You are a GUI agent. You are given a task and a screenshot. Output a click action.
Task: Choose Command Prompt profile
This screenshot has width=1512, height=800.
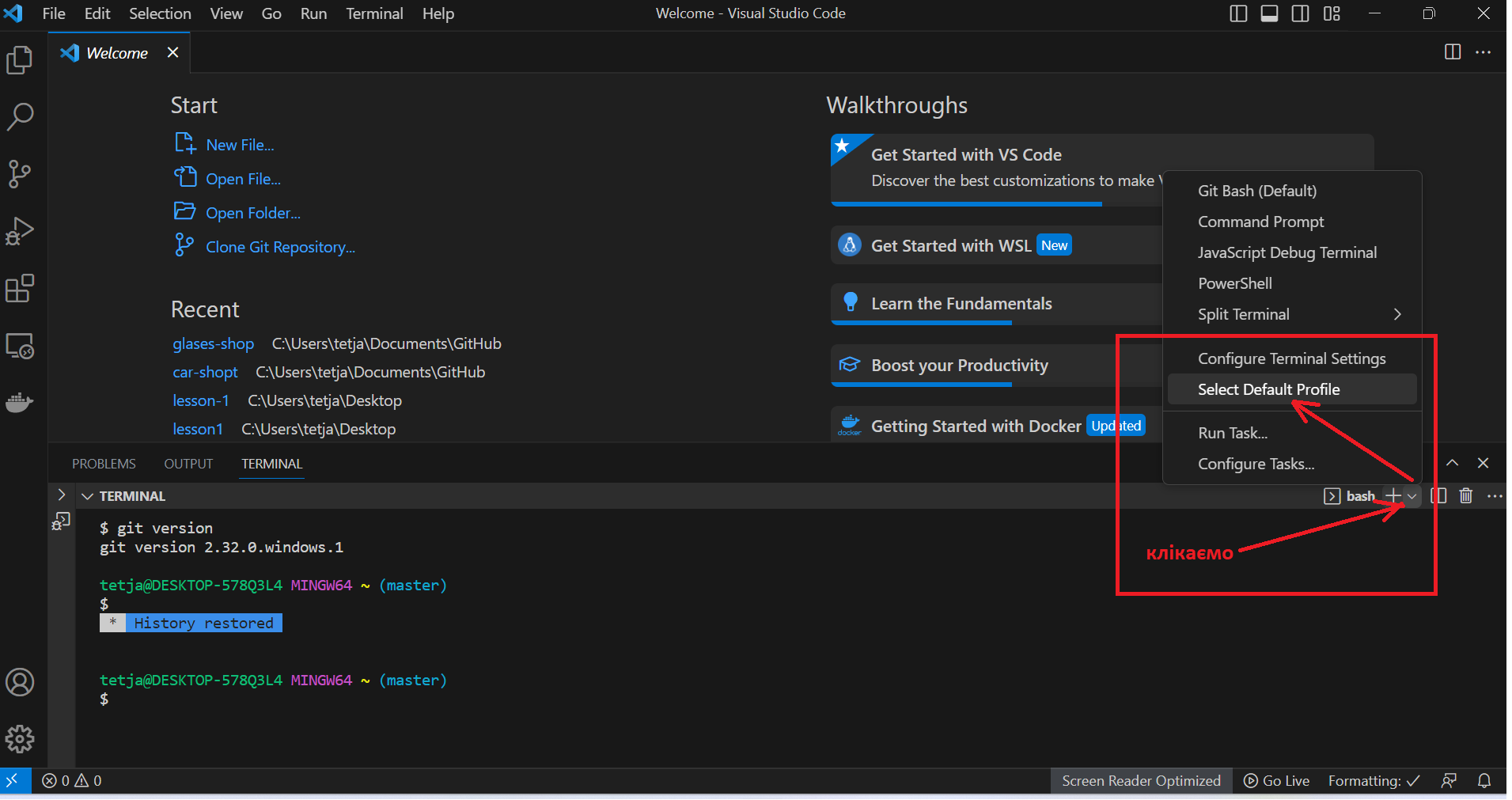click(1292, 222)
